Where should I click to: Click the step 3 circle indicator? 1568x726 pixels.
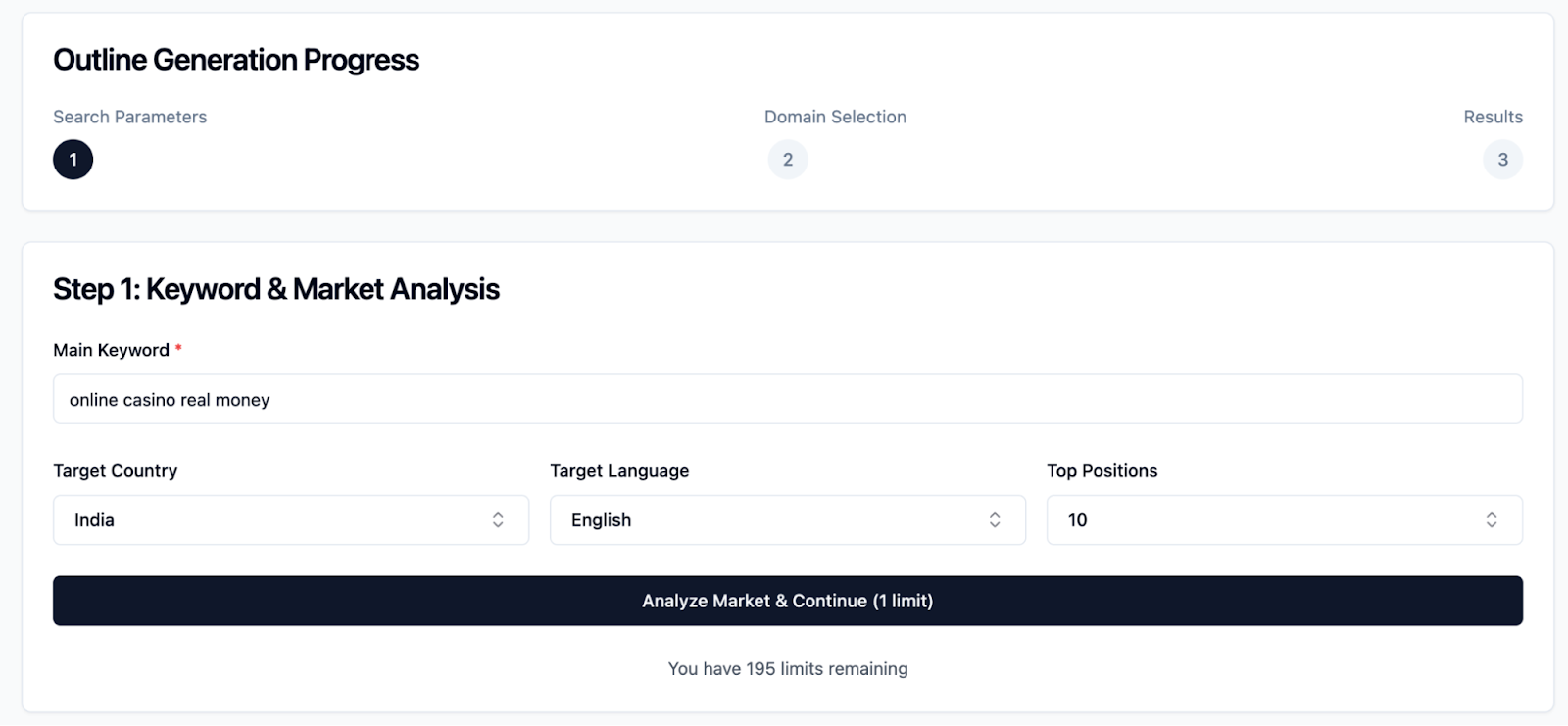click(x=1502, y=160)
